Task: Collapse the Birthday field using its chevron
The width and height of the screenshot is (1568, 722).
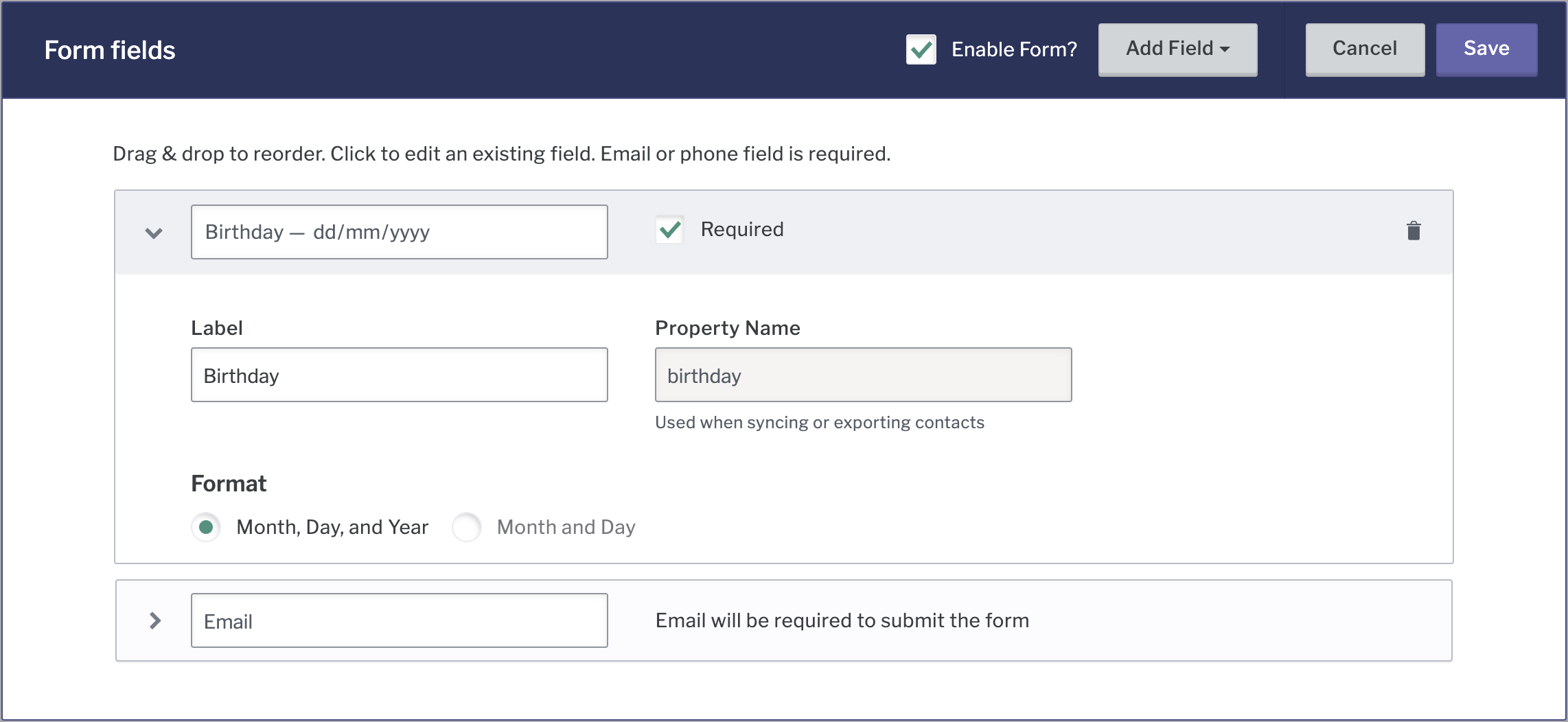Action: 154,233
